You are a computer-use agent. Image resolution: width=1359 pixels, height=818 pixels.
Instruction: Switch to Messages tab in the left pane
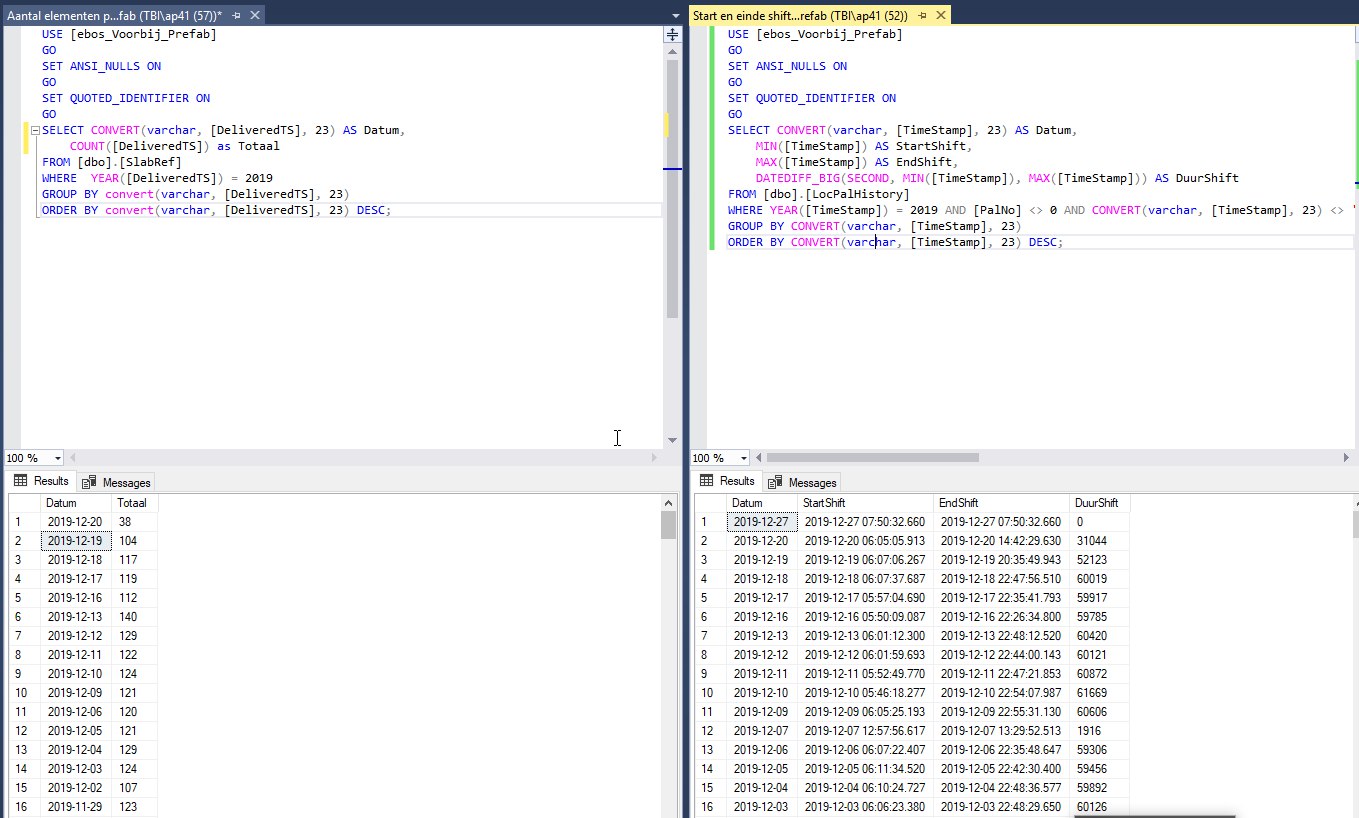tap(117, 482)
